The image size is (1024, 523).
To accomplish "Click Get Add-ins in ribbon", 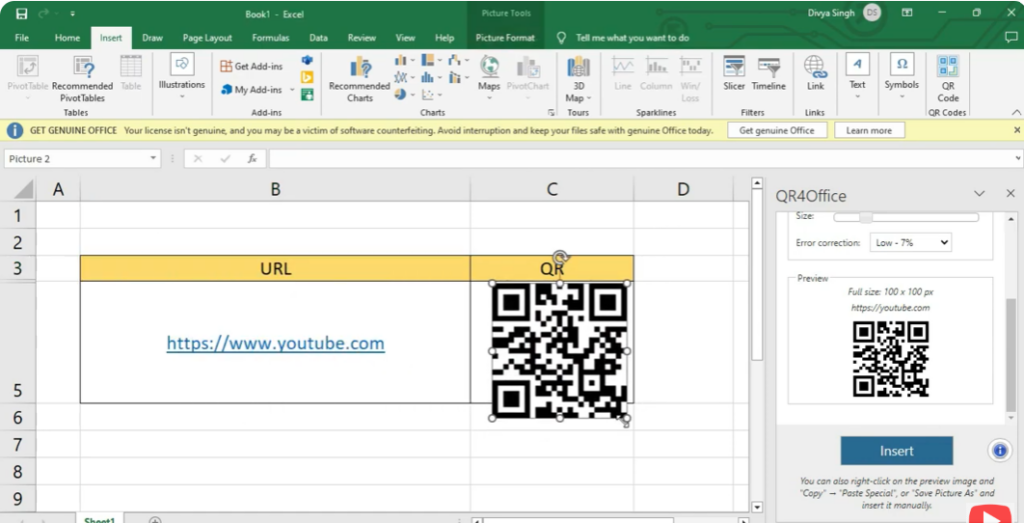I will 251,66.
